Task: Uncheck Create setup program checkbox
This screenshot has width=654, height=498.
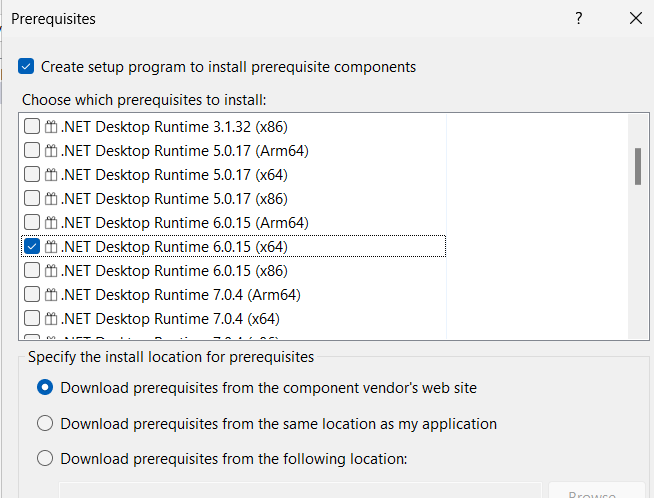Action: coord(26,67)
